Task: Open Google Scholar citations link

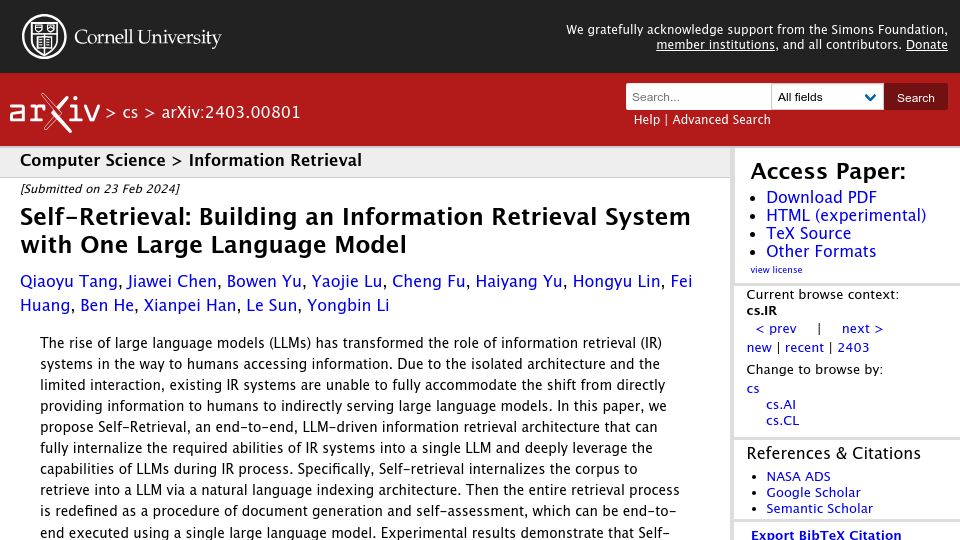Action: click(x=813, y=492)
